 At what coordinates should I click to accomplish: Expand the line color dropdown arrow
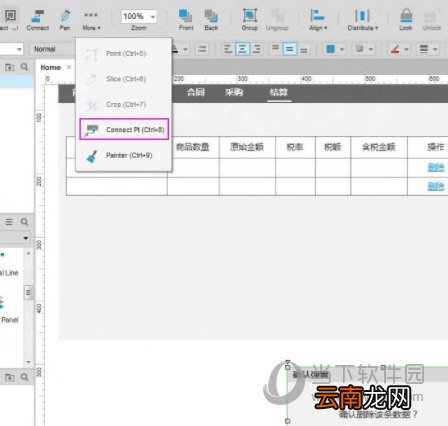[406, 50]
